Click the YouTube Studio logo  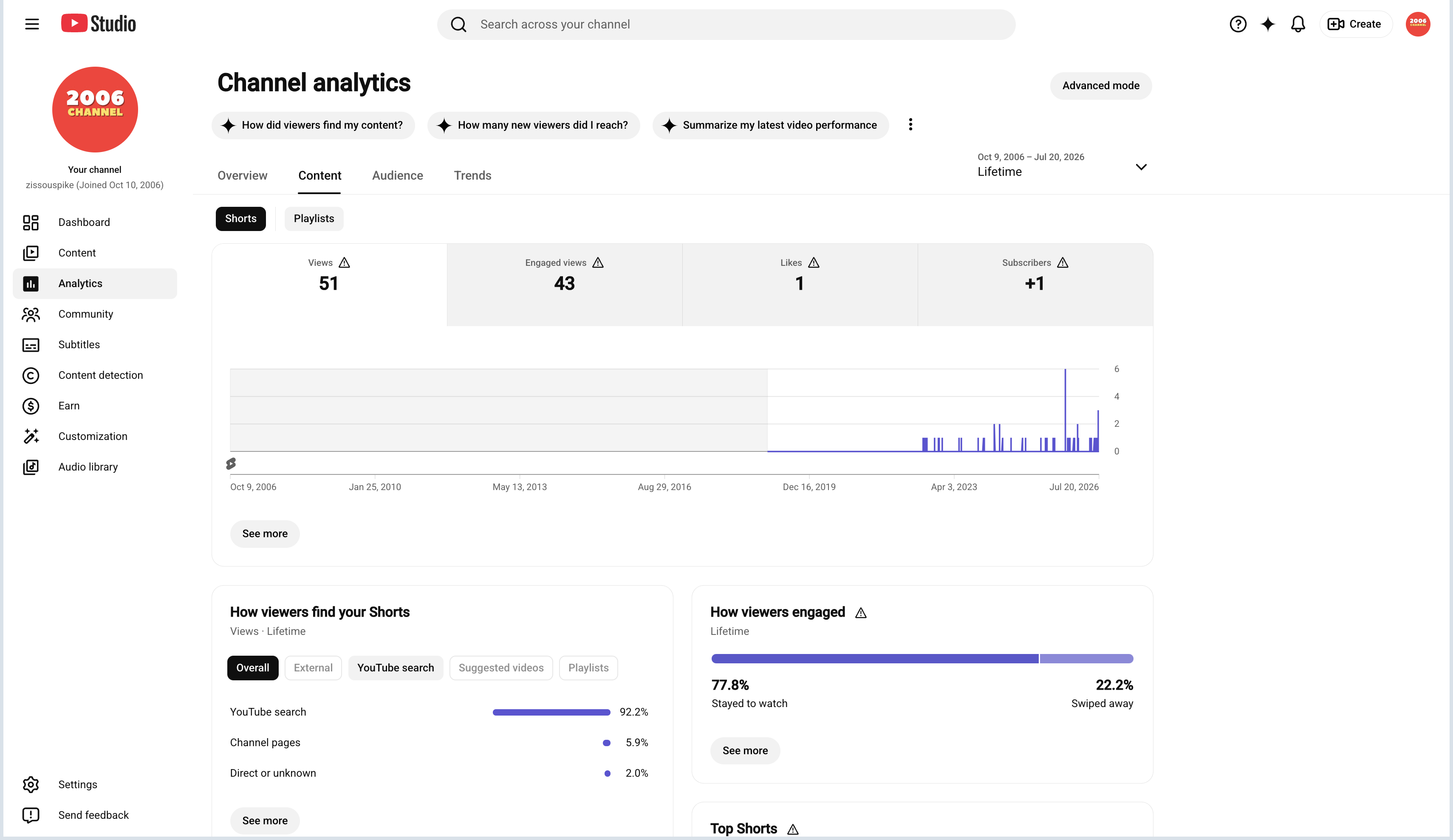click(99, 24)
